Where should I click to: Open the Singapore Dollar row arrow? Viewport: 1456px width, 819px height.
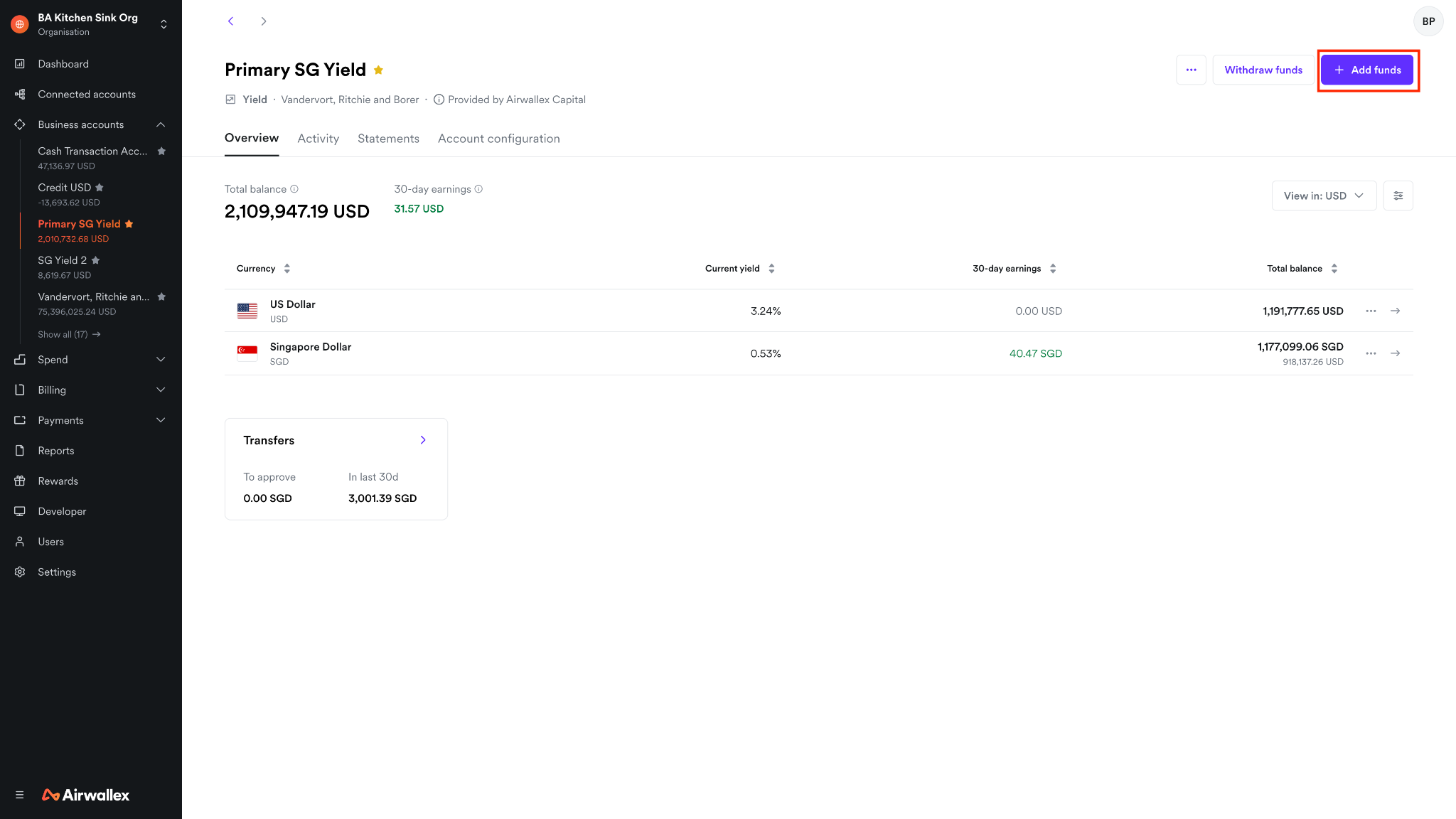point(1396,353)
